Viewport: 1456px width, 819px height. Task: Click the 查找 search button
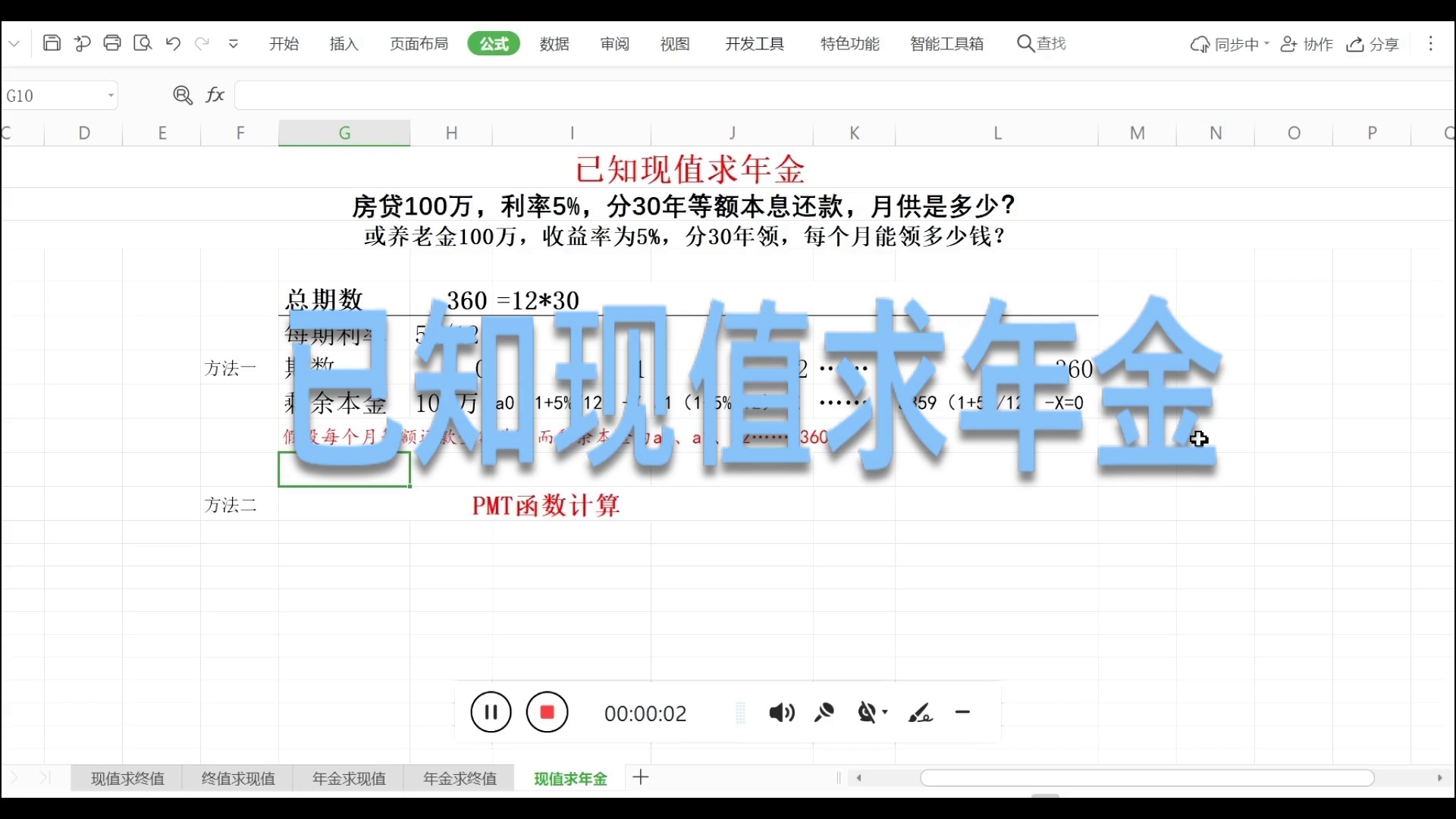click(1042, 43)
